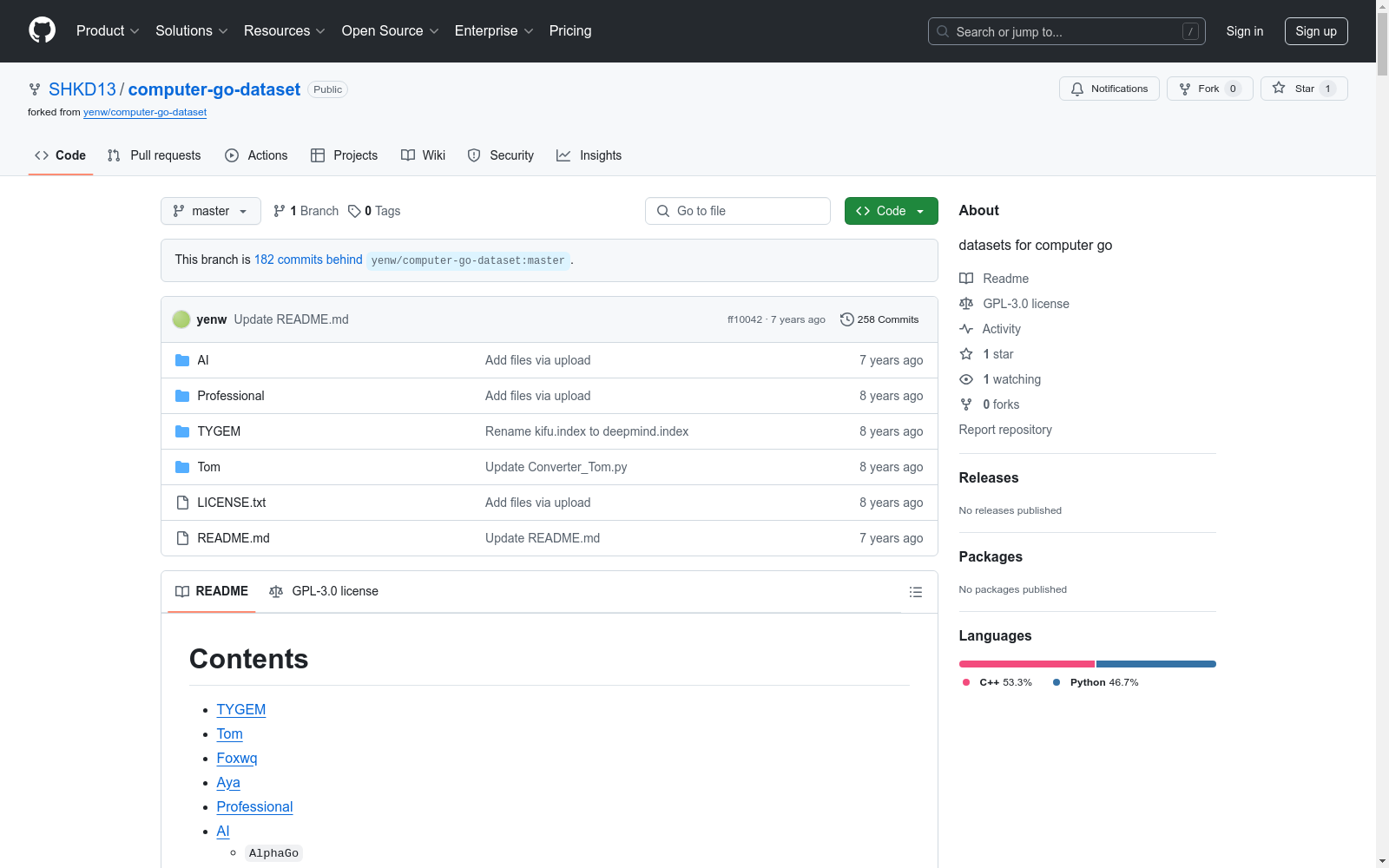Open GPL-3.0 license link in About
This screenshot has width=1389, height=868.
(1014, 304)
